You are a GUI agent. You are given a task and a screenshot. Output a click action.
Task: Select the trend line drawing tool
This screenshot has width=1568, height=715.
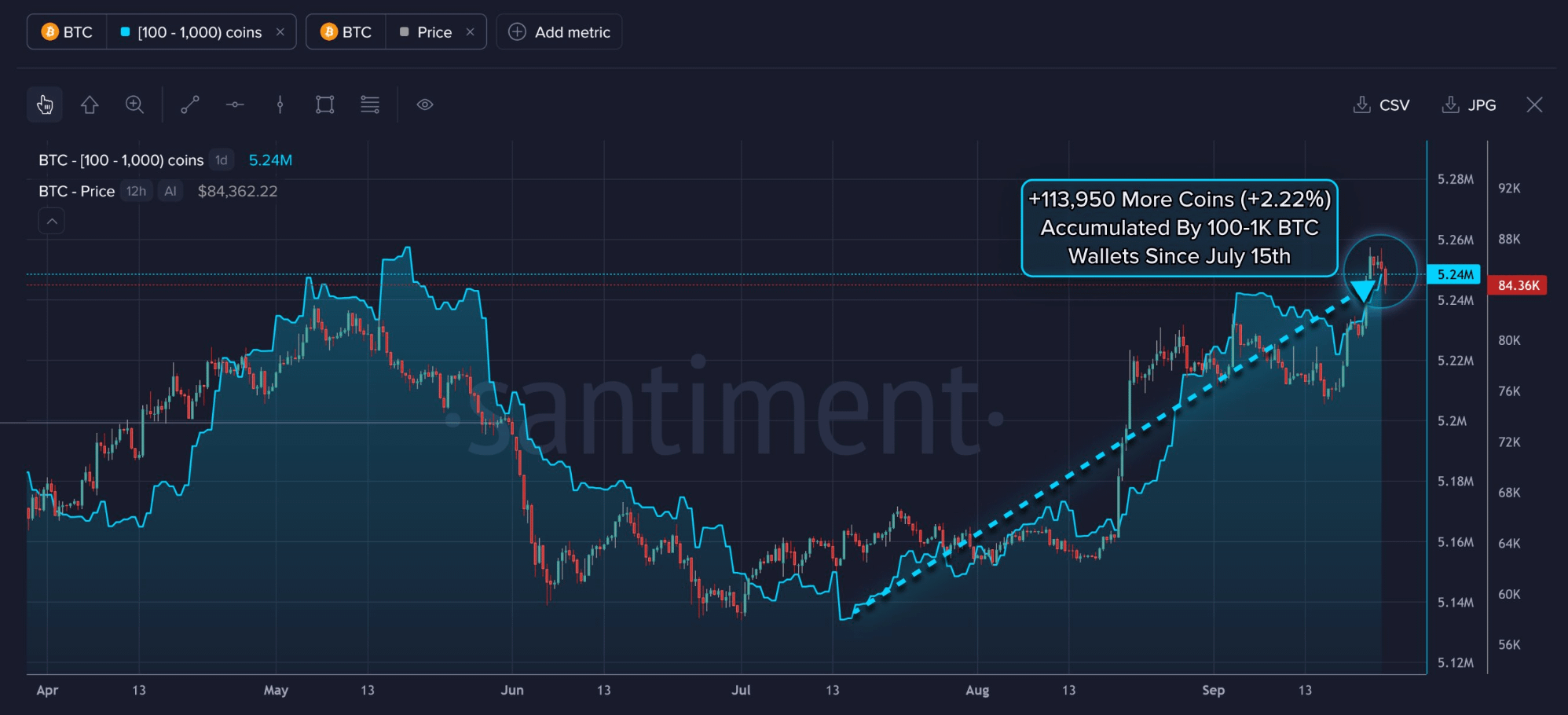pyautogui.click(x=190, y=104)
